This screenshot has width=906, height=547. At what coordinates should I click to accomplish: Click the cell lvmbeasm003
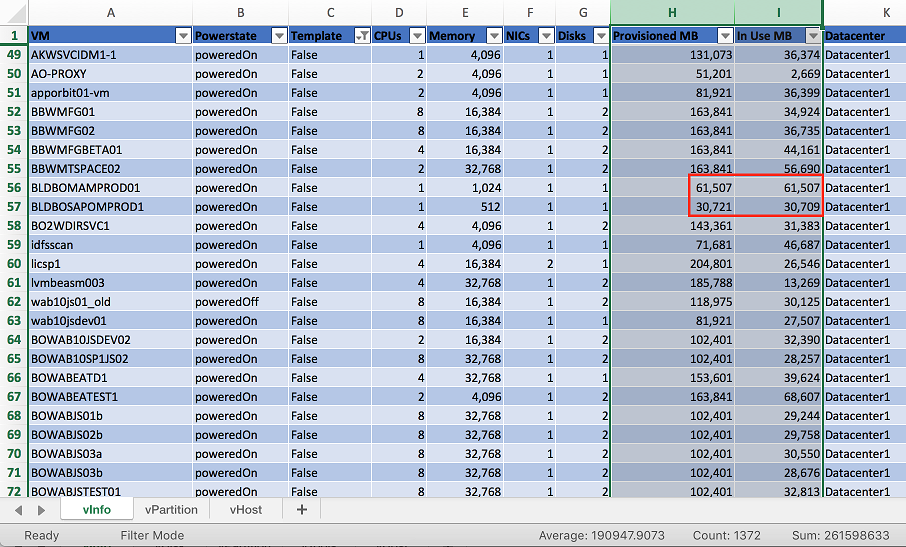point(110,283)
